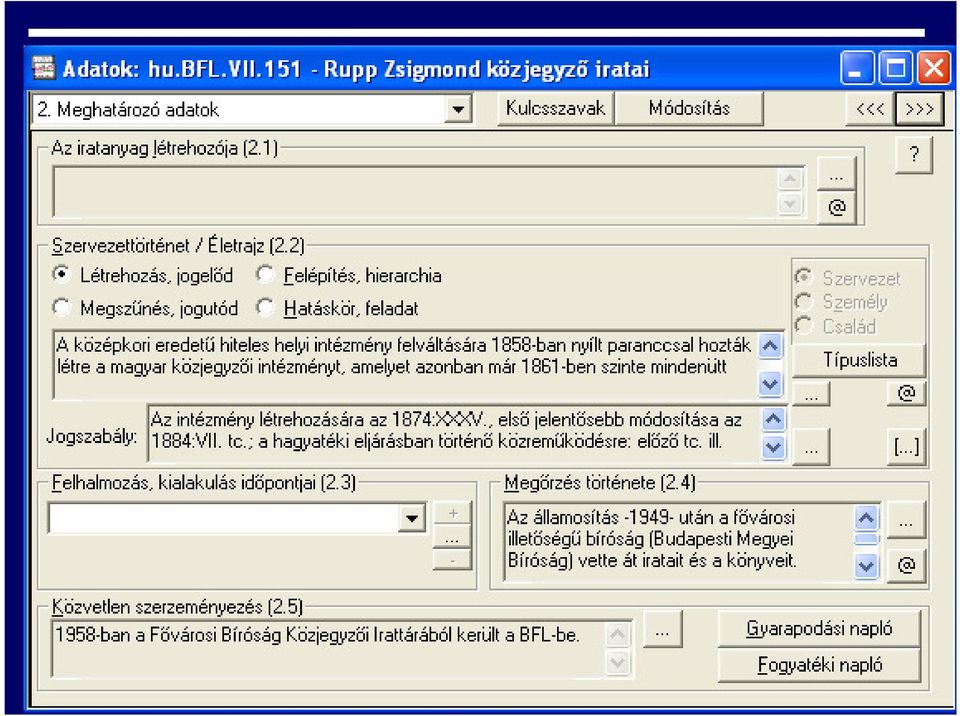
Task: Click ellipsis button beside Felhalmozás dropdown
Action: (452, 537)
